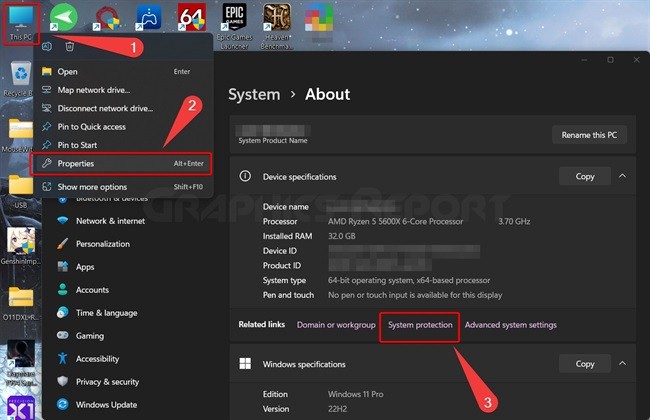The height and width of the screenshot is (420, 650).
Task: Click the 64-bit operating system text
Action: (x=409, y=280)
